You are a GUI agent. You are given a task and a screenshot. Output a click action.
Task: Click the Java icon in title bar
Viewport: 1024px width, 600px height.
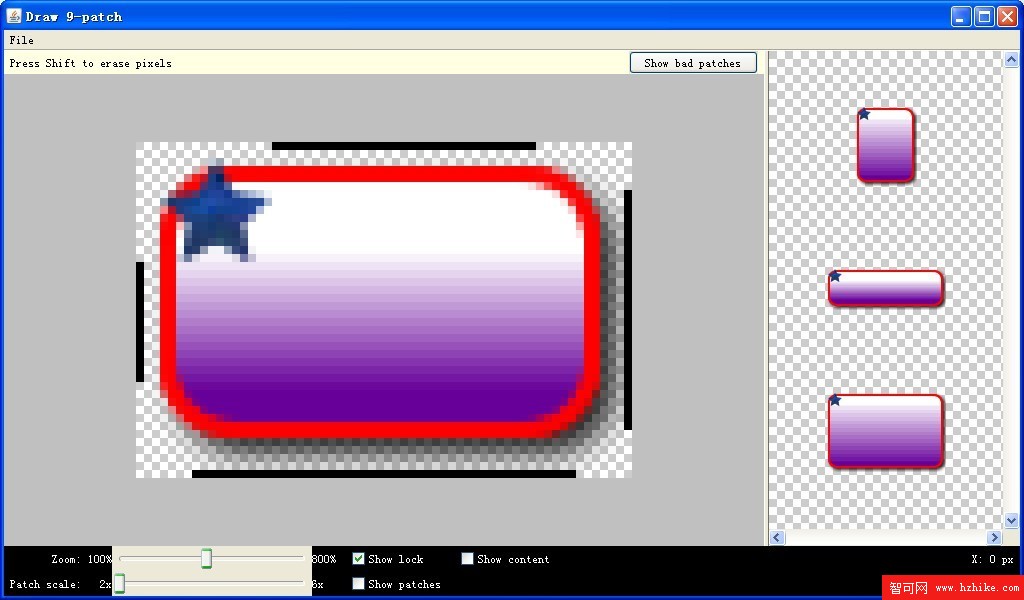14,16
